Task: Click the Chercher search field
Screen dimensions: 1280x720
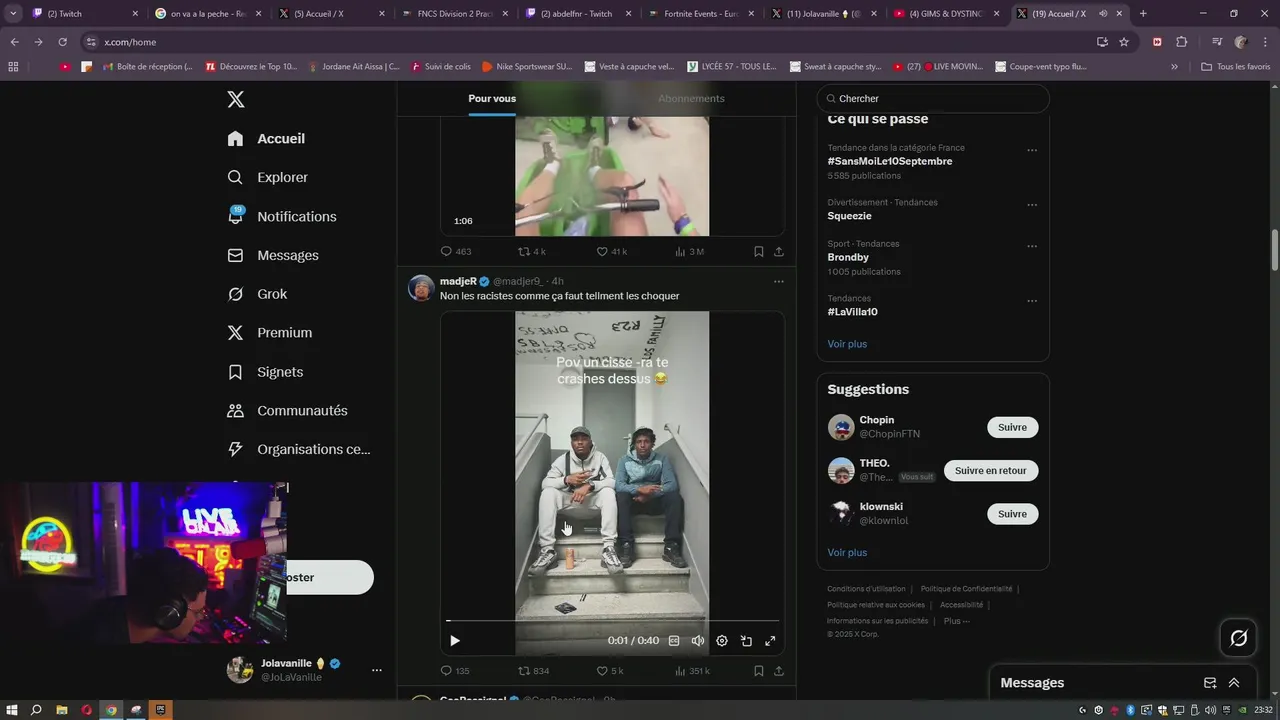Action: (x=933, y=99)
